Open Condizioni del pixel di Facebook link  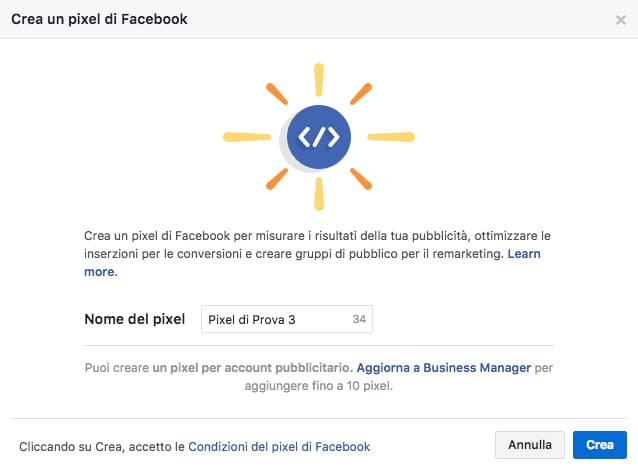pos(279,447)
